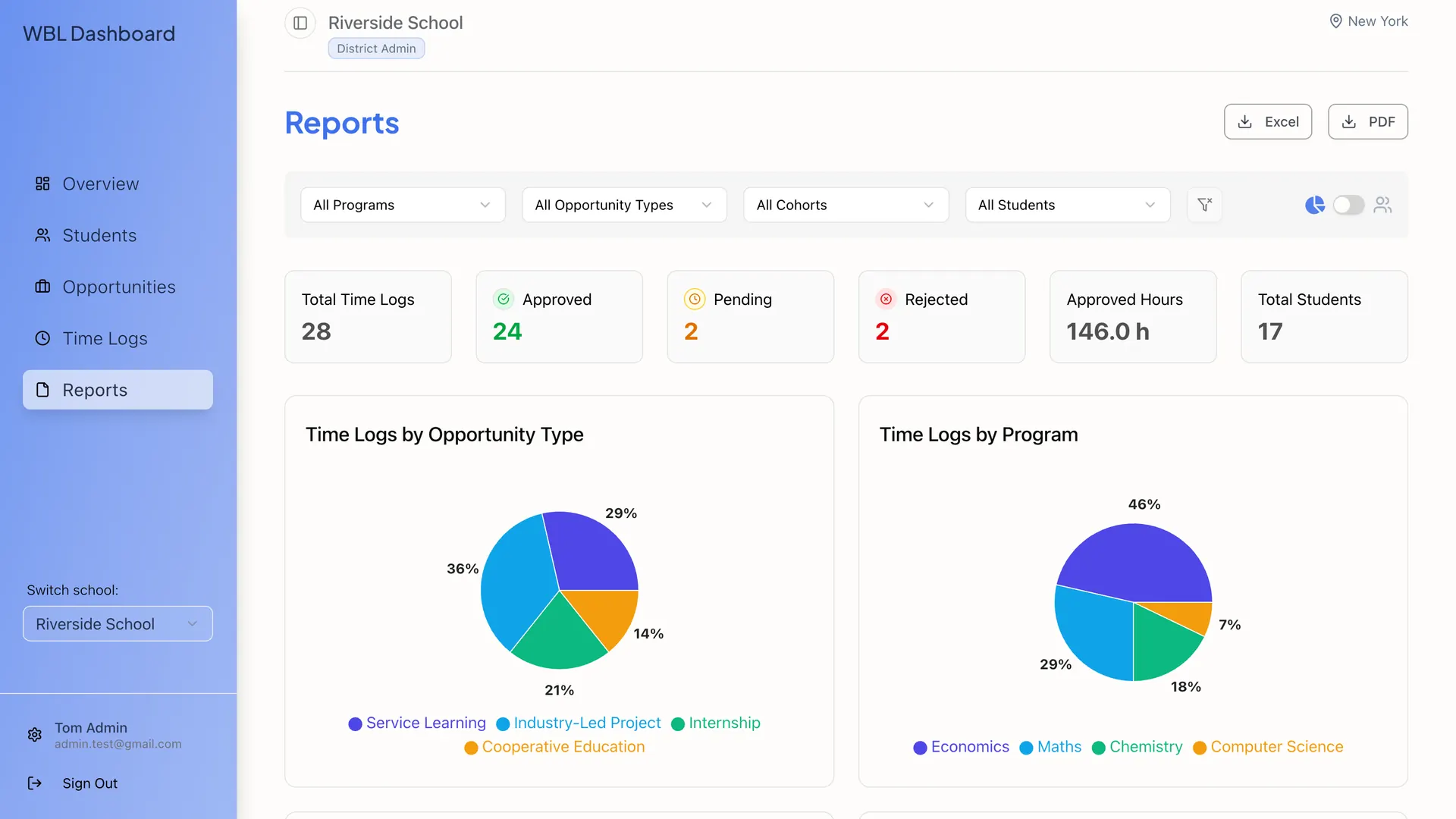The width and height of the screenshot is (1456, 819).
Task: Click the settings gear beside Tom Admin
Action: tap(35, 735)
